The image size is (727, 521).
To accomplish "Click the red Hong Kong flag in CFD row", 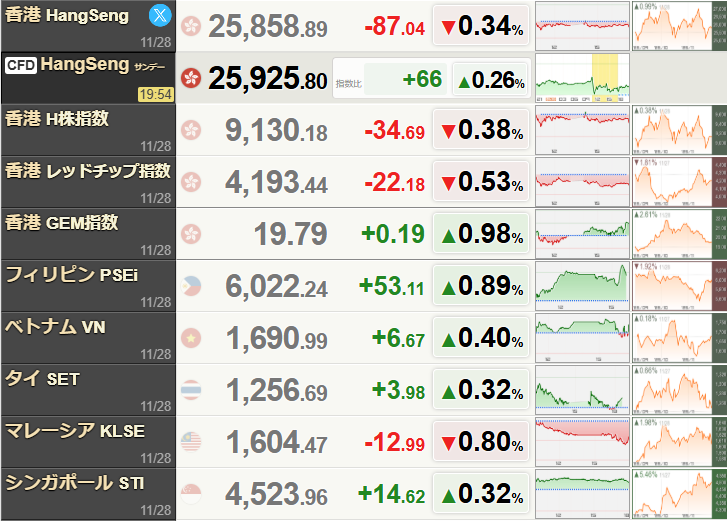I will tap(191, 78).
